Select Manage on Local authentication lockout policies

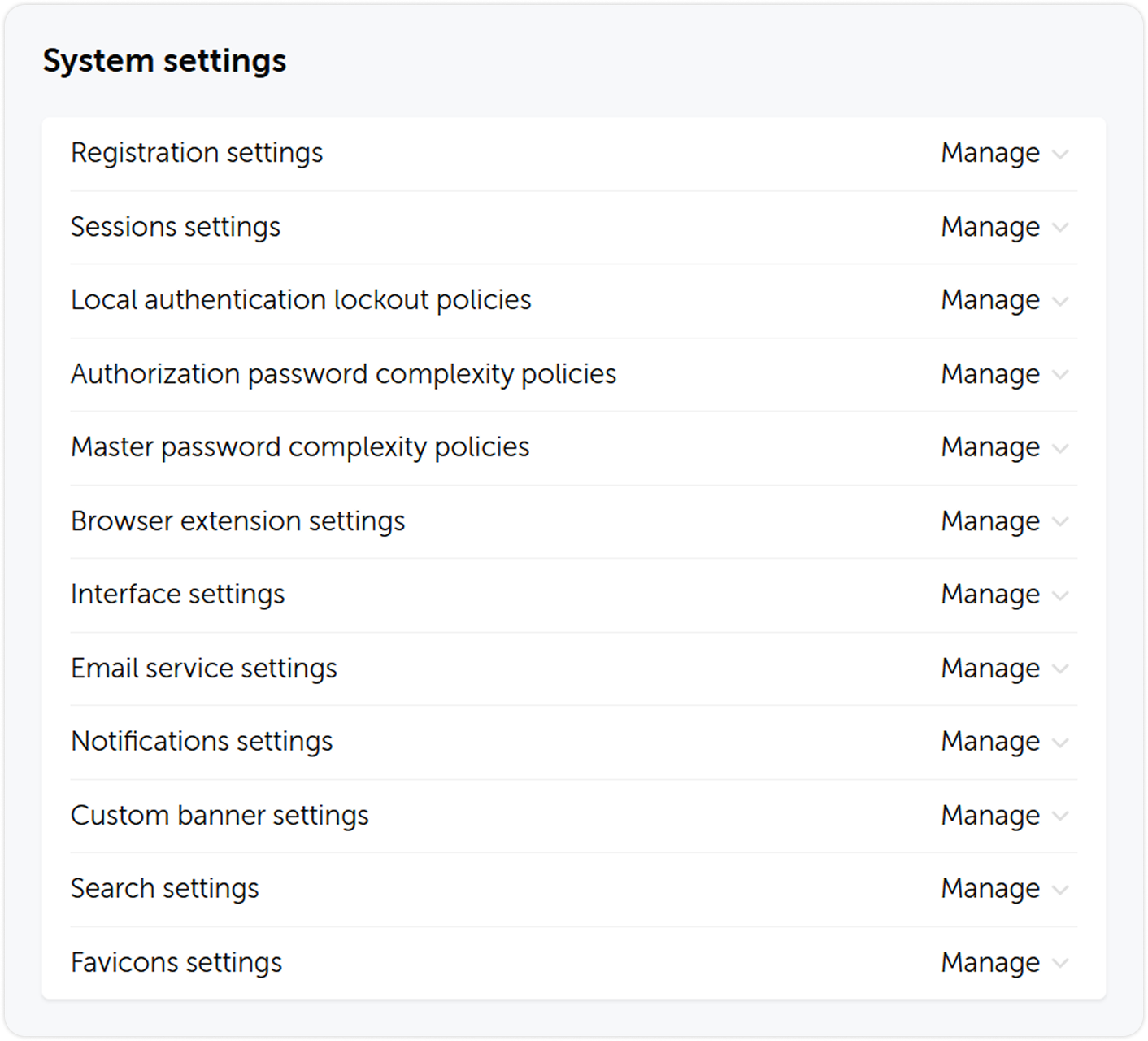[x=990, y=301]
